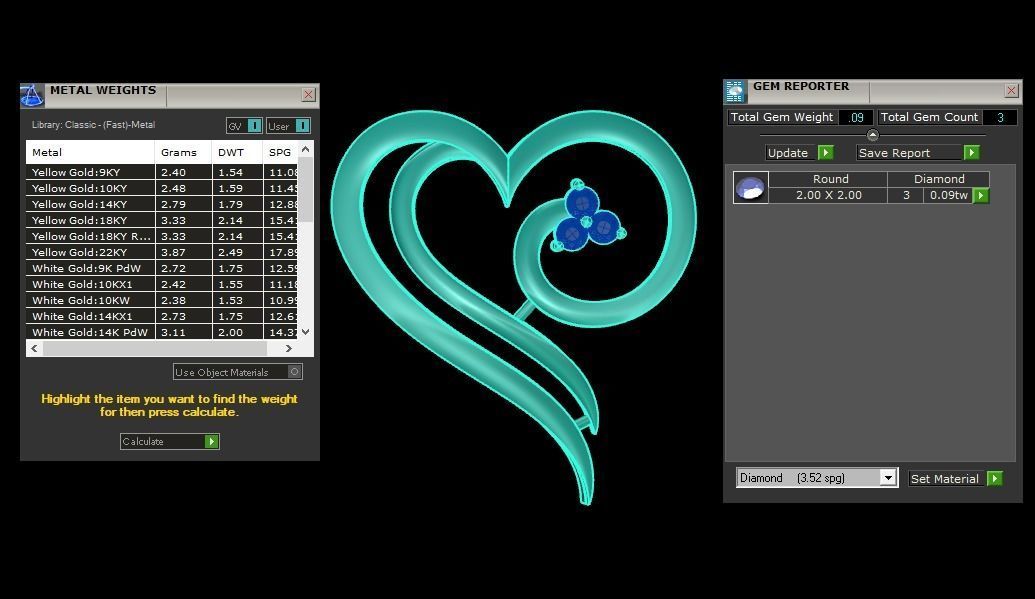Select White Gold:14KX1 row
The image size is (1035, 599).
coord(162,316)
